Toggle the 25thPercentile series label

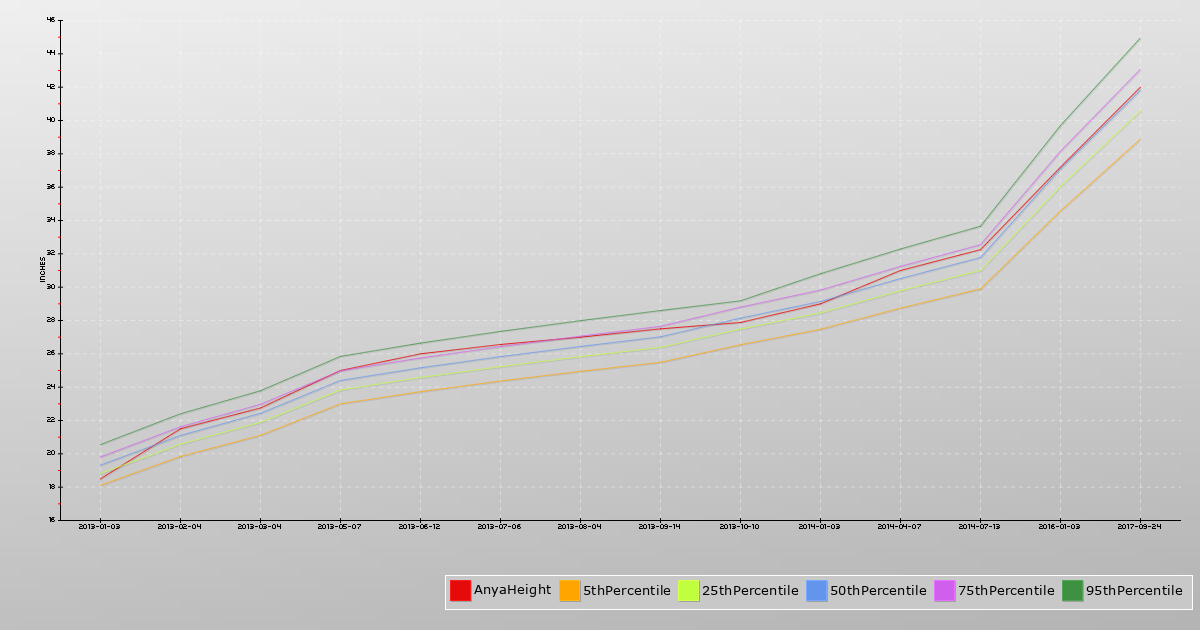750,591
